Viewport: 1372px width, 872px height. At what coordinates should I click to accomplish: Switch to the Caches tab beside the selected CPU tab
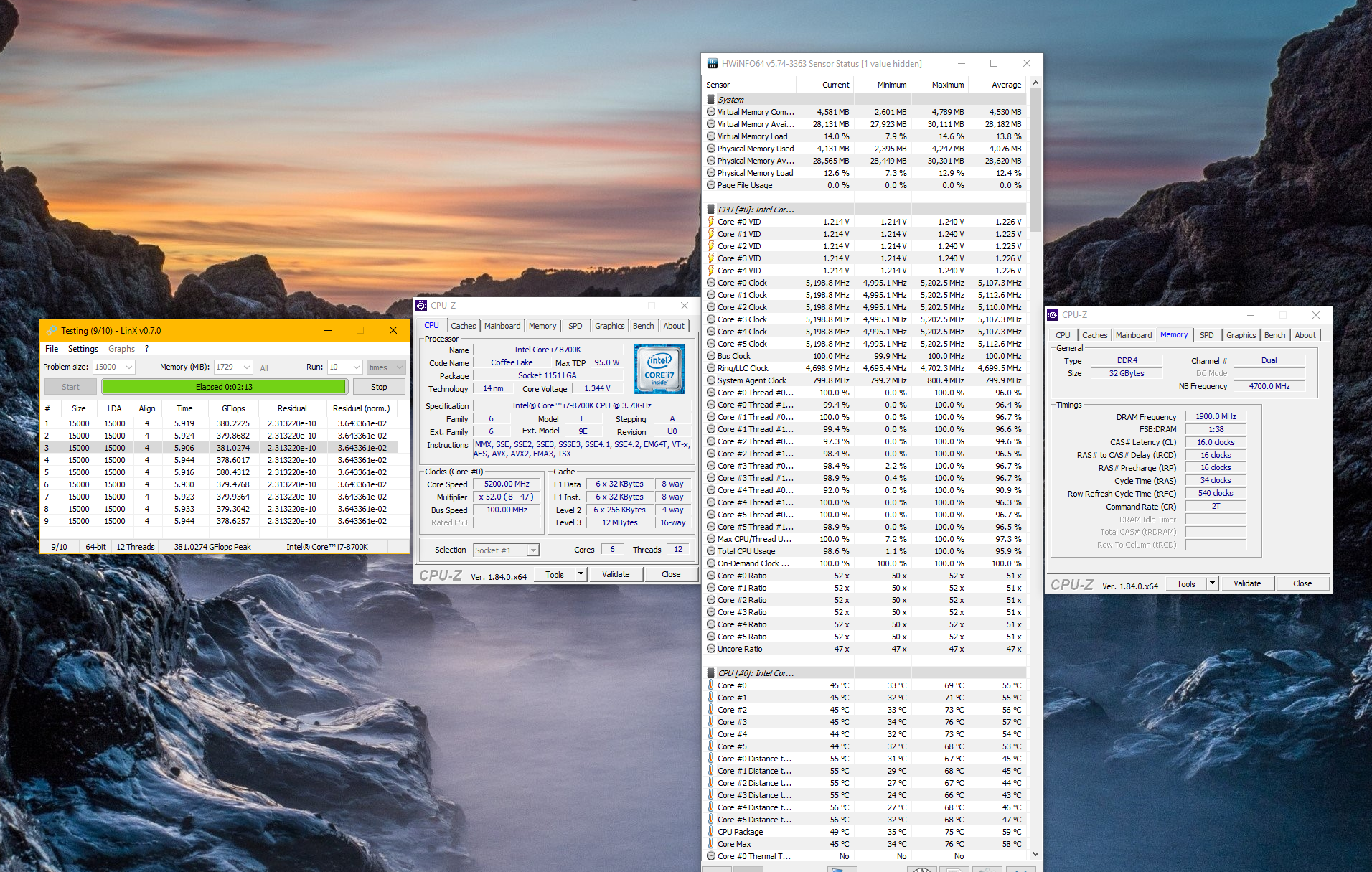(x=463, y=326)
